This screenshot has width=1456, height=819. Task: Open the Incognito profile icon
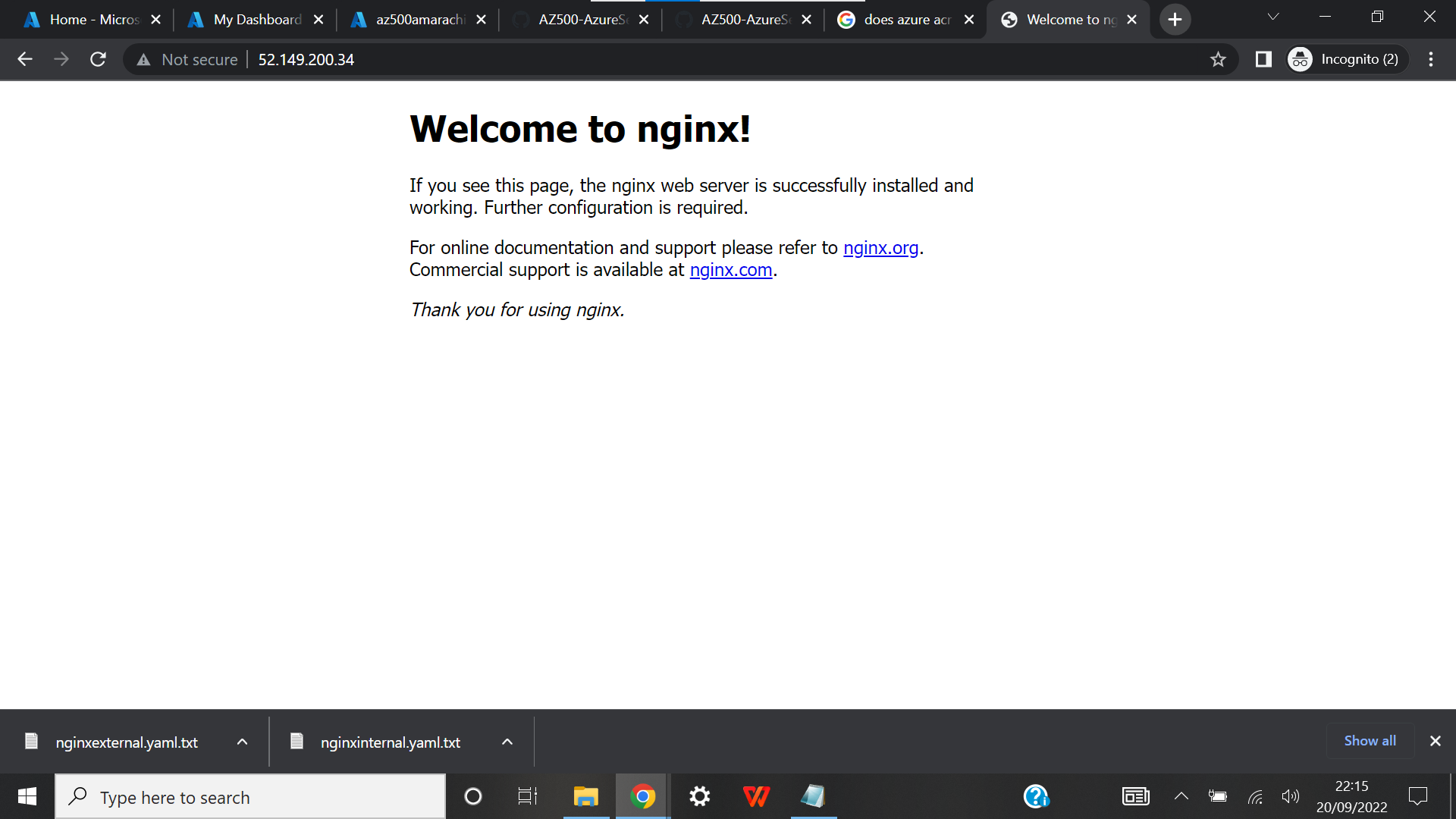click(x=1299, y=59)
